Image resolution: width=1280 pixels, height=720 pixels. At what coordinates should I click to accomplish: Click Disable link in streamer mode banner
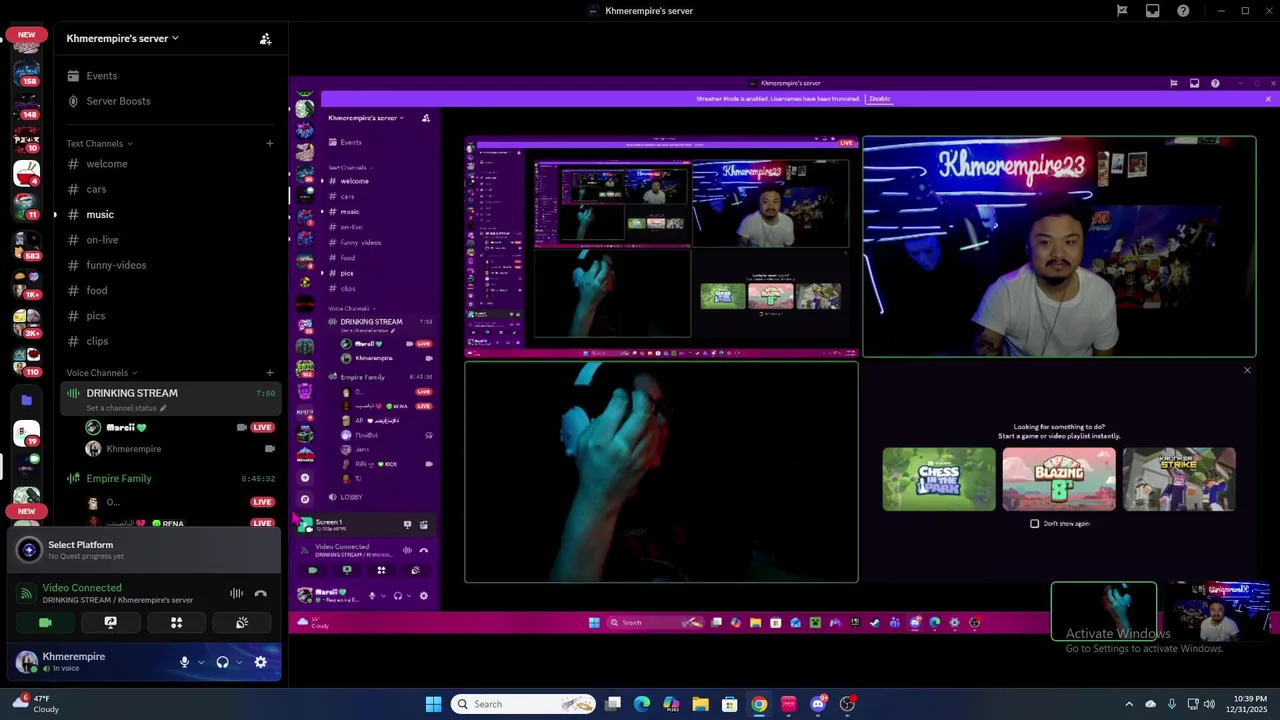coord(879,99)
